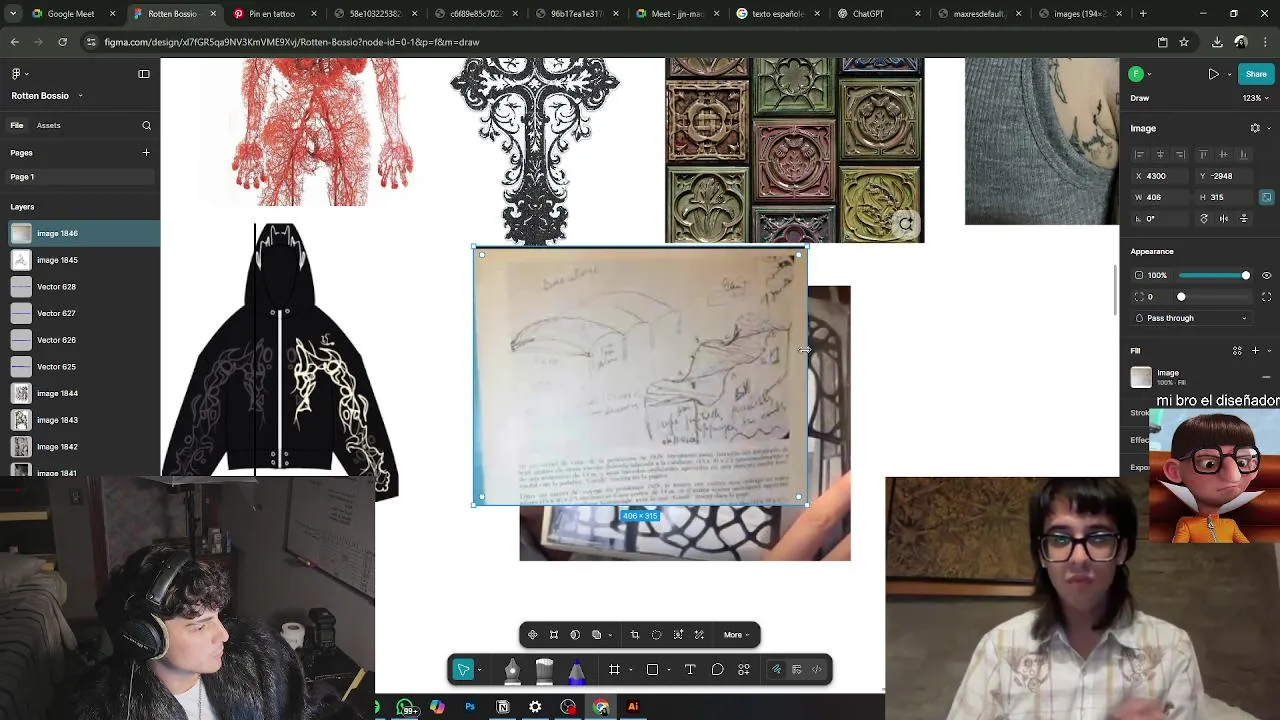Select the Move tool in bottom toolbar
The width and height of the screenshot is (1280, 720).
(463, 670)
